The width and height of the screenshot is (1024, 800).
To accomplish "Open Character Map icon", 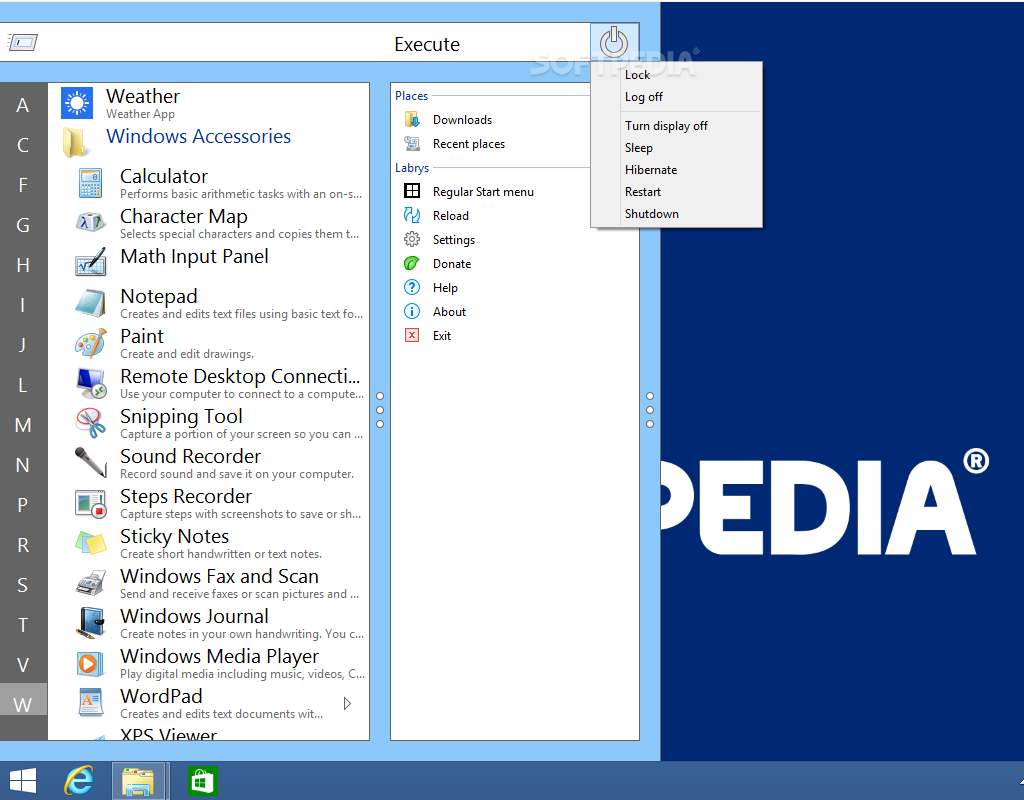I will click(90, 222).
